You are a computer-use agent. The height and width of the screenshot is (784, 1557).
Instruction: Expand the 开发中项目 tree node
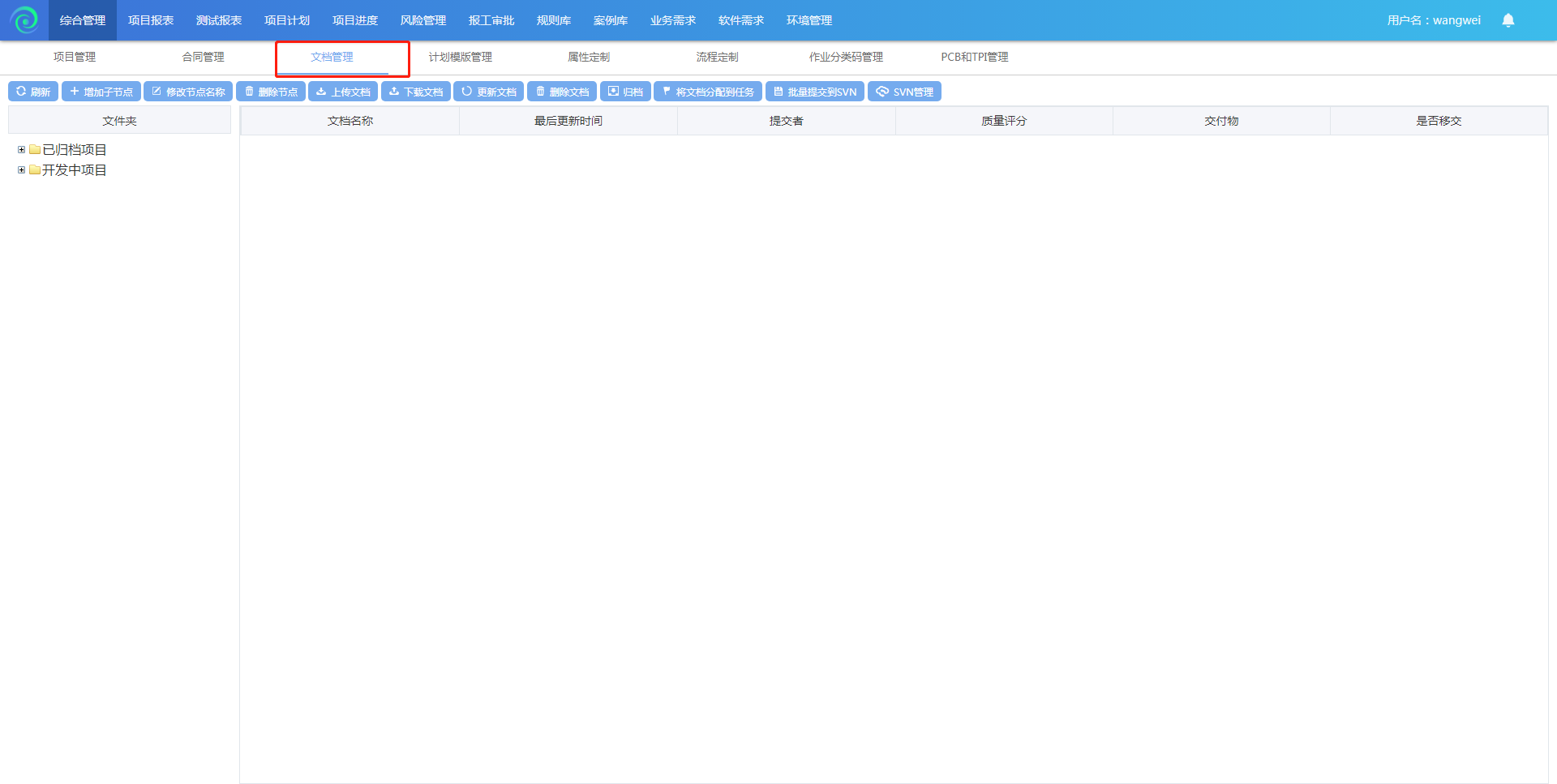click(21, 170)
